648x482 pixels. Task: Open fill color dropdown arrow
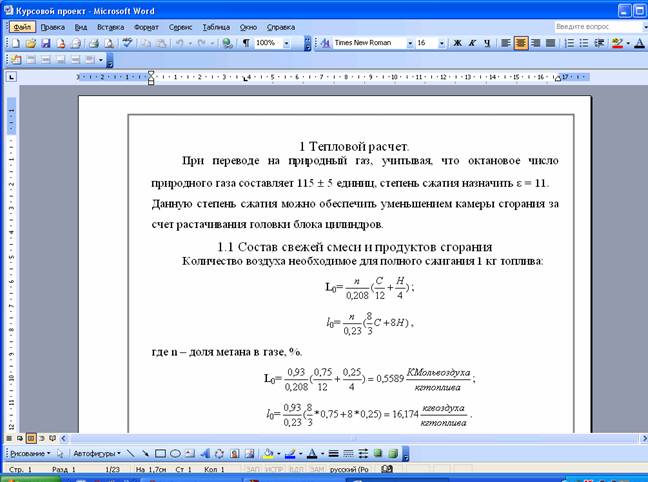pos(278,453)
